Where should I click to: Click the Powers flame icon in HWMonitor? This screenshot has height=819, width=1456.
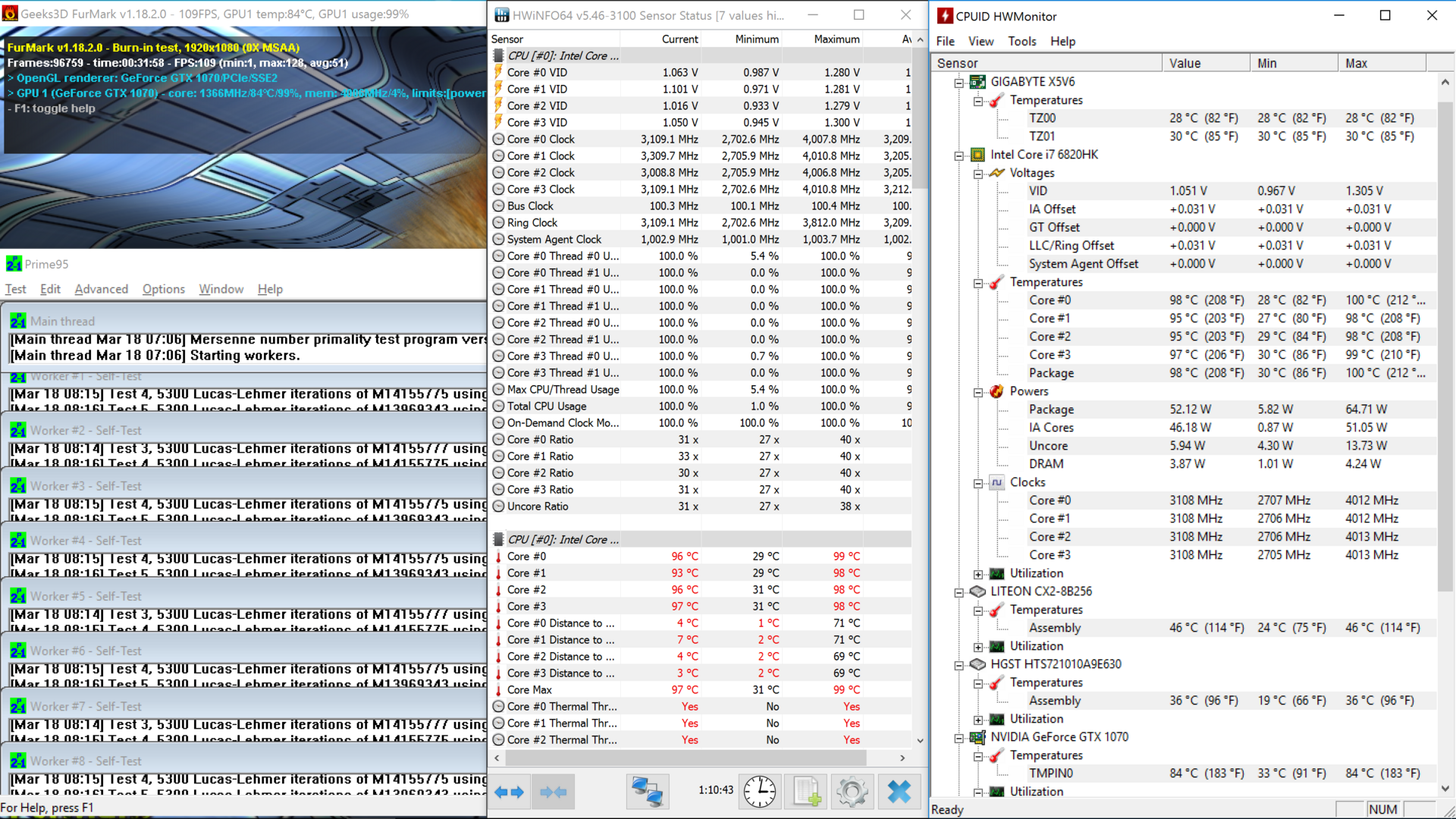coord(996,391)
